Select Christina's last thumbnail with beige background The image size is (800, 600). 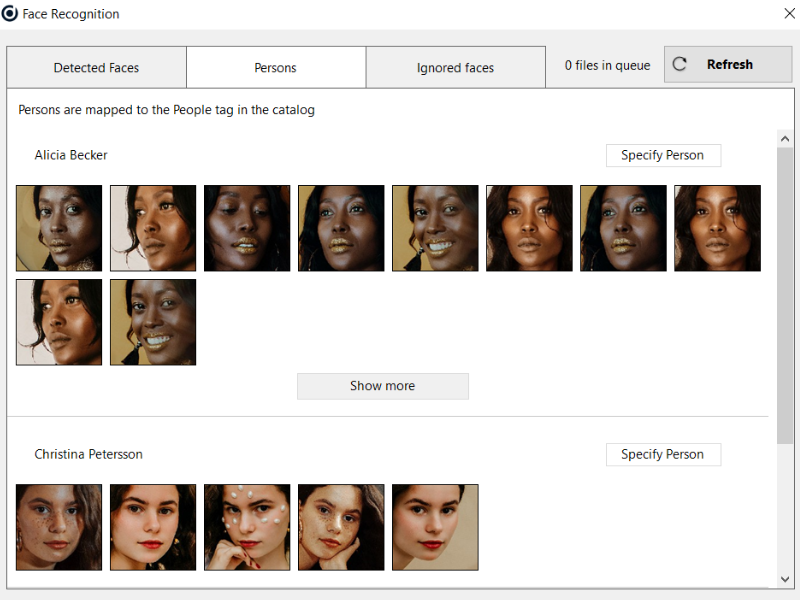pyautogui.click(x=435, y=527)
